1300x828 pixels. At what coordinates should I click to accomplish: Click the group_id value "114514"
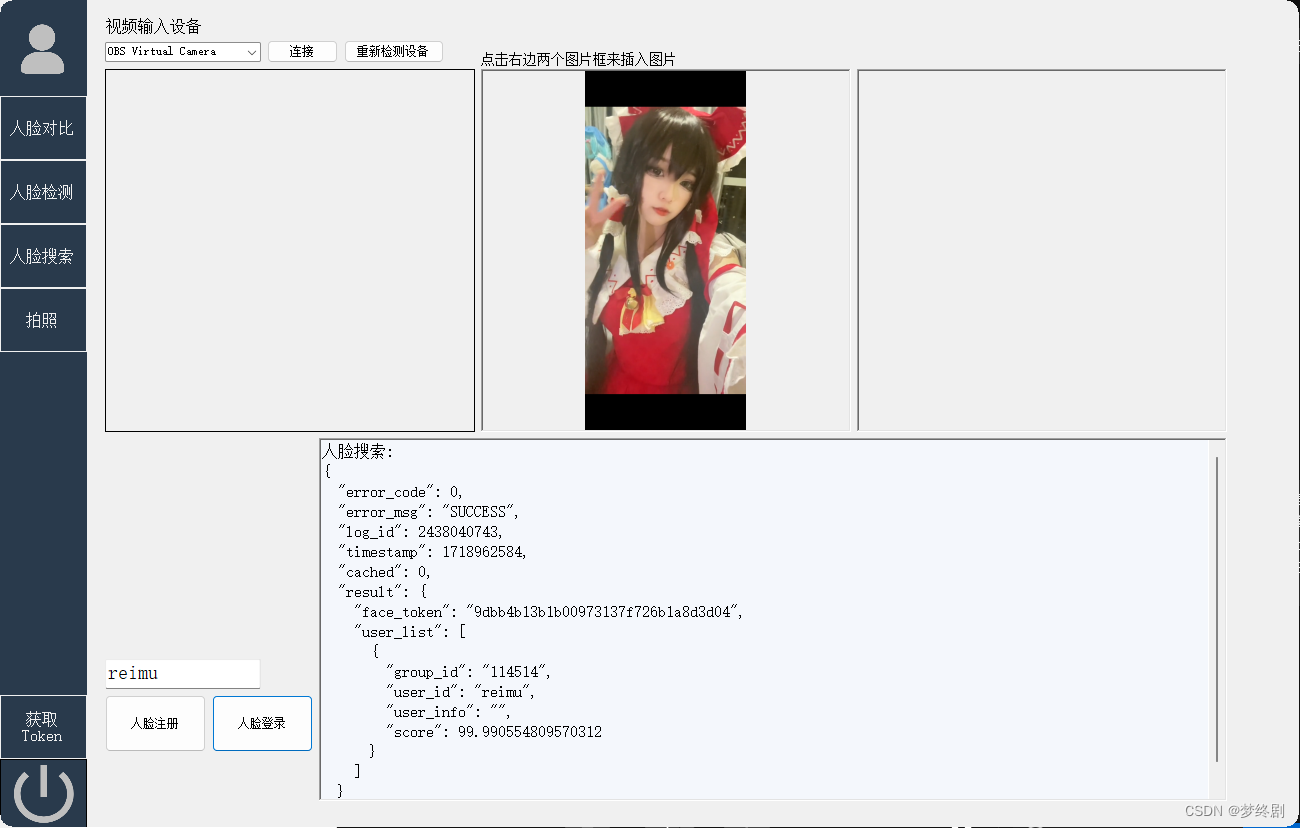(x=514, y=672)
